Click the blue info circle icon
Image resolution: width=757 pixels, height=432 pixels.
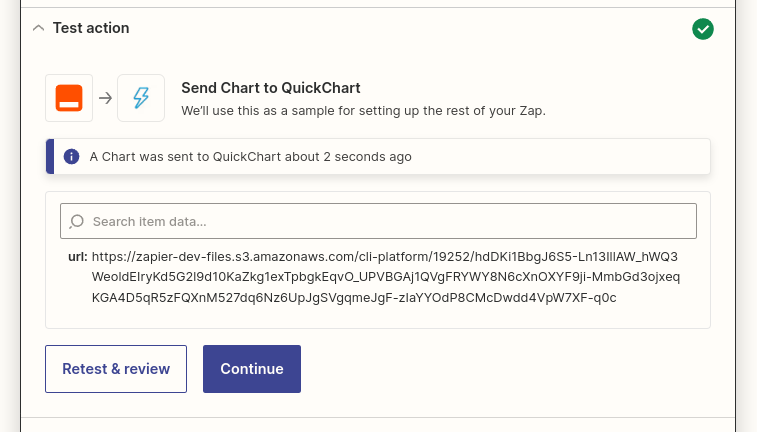71,156
